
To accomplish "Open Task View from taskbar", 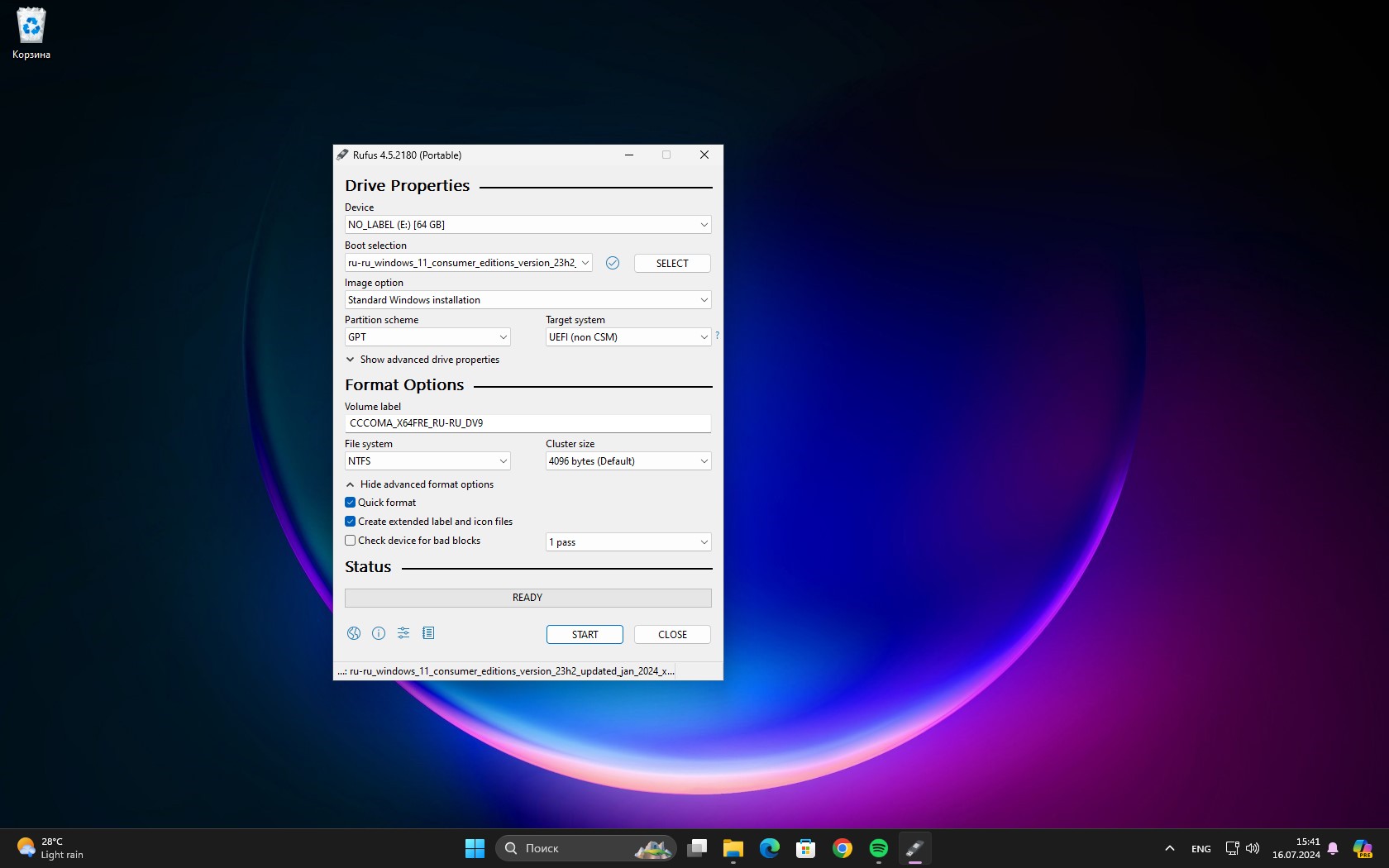I will pos(697,848).
